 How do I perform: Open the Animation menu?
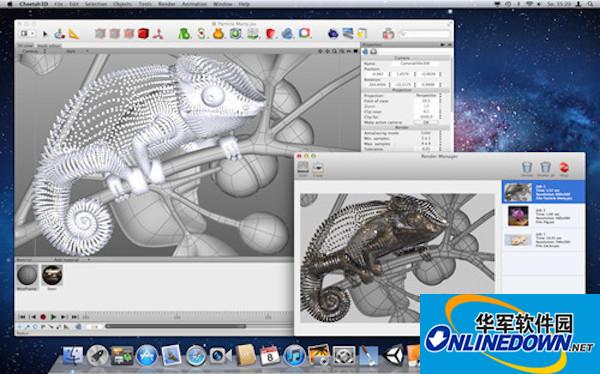click(194, 4)
